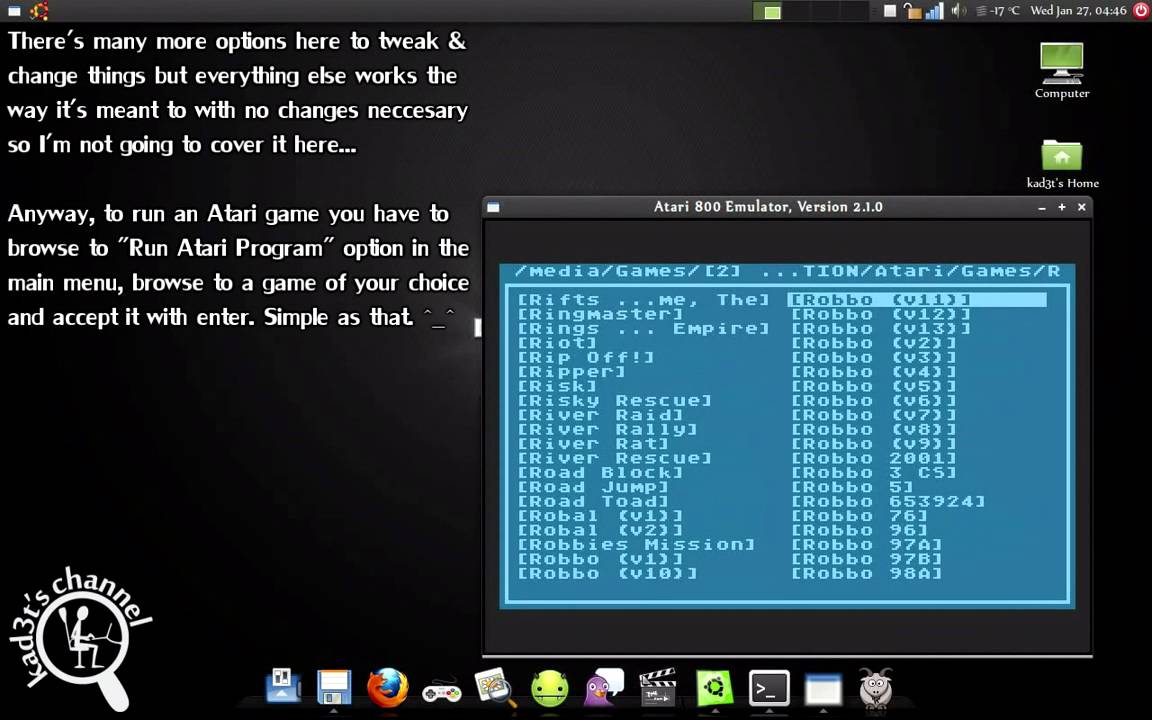Screen dimensions: 1152x720
Task: Select [Robbo 3 CS] in the file list
Action: [874, 472]
